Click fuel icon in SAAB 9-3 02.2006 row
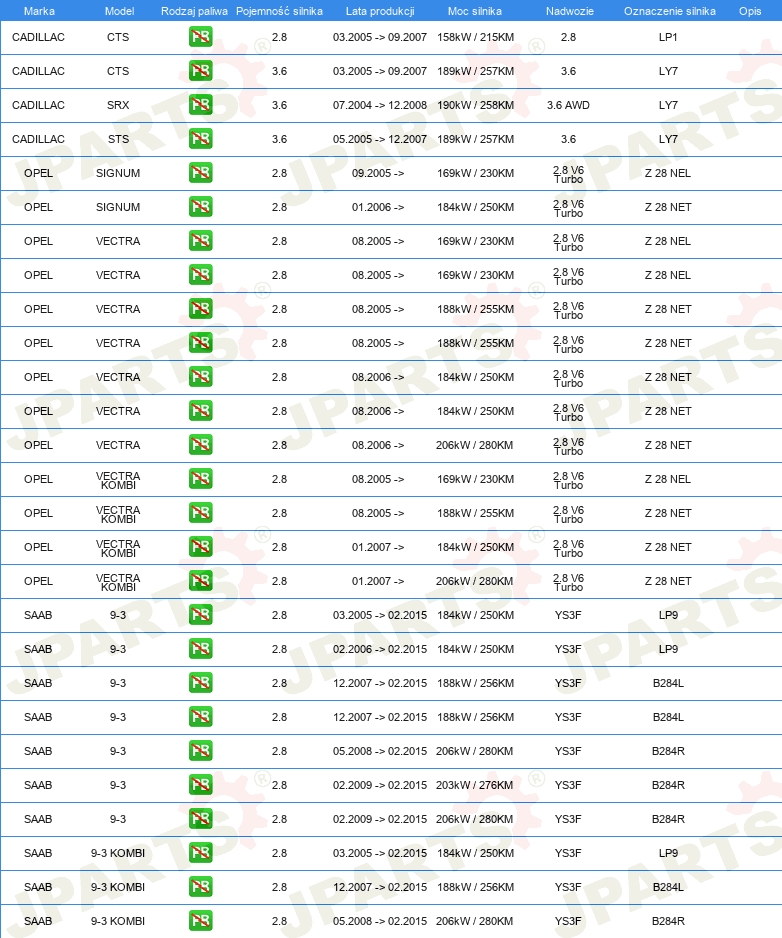 [200, 649]
